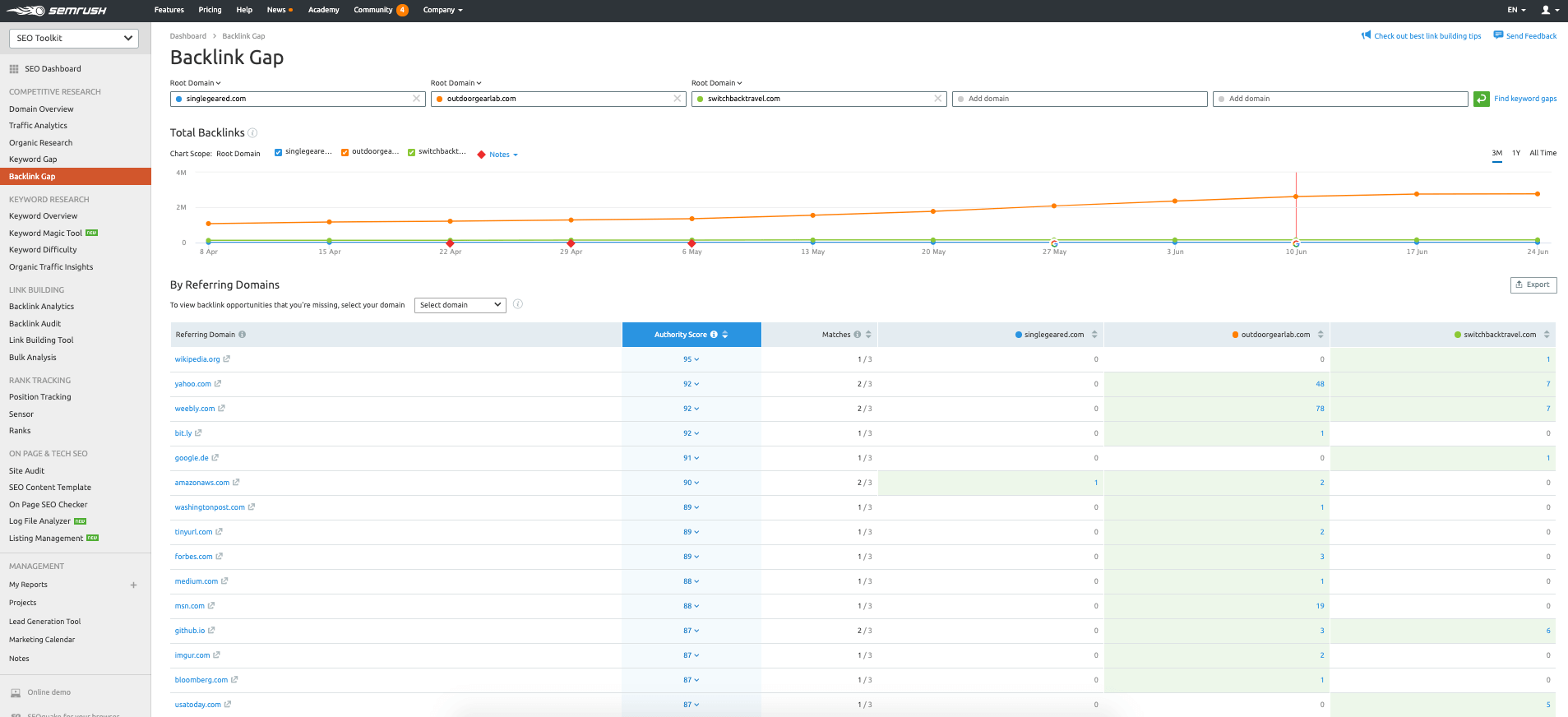The height and width of the screenshot is (717, 1568).
Task: Sort by switchbacktravel.com column arrows
Action: tap(1547, 335)
